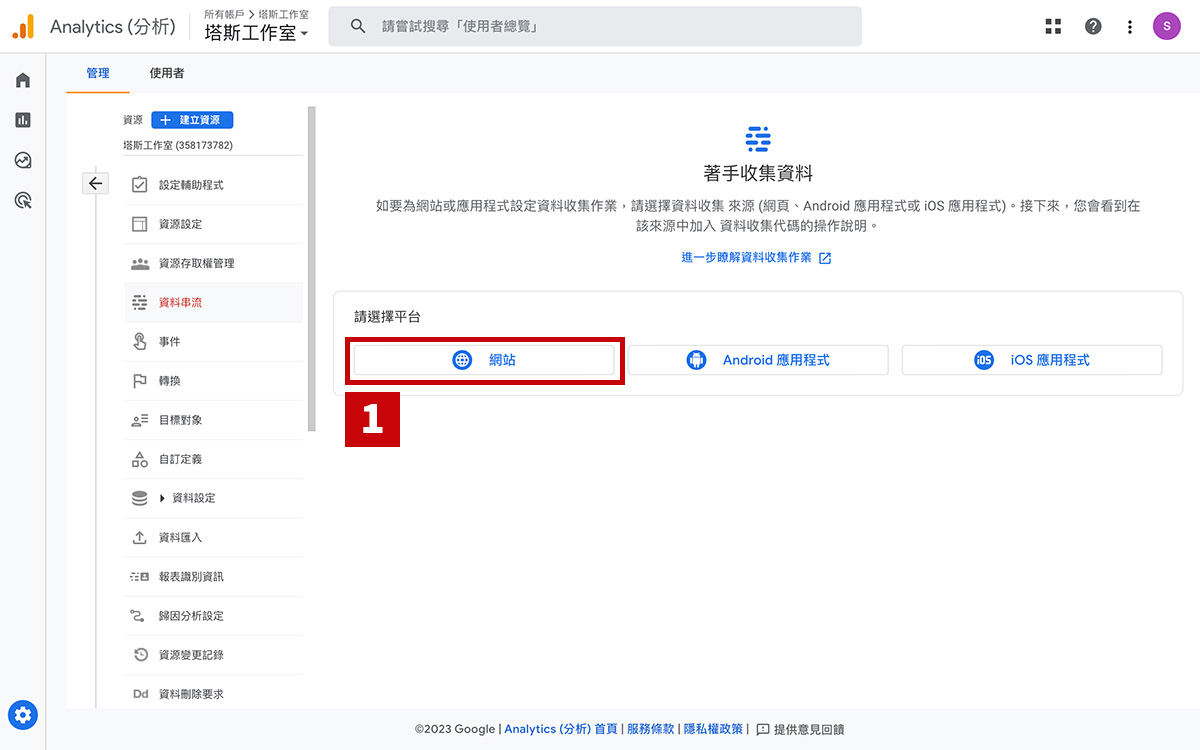Screen dimensions: 1200x750
Task: Open the Google apps grid icon
Action: (x=1053, y=27)
